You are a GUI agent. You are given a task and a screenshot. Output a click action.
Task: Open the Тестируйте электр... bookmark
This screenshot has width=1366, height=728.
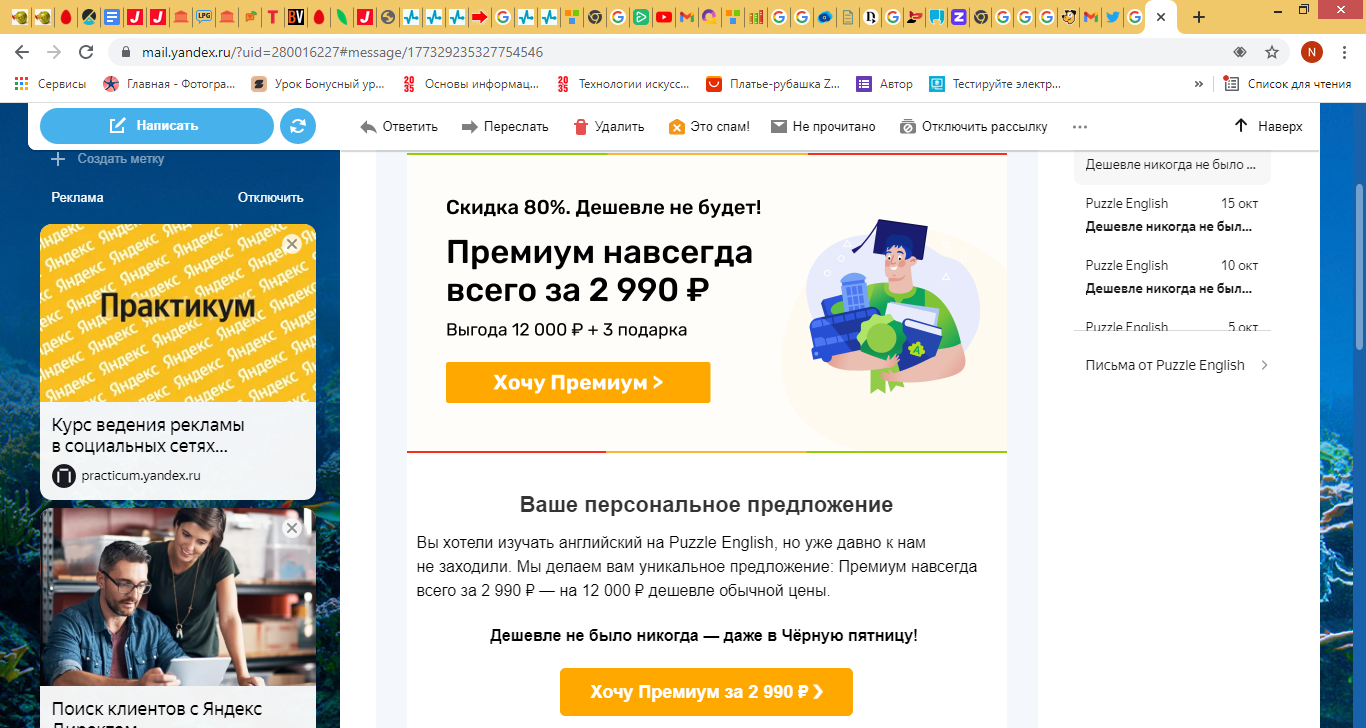coord(996,84)
